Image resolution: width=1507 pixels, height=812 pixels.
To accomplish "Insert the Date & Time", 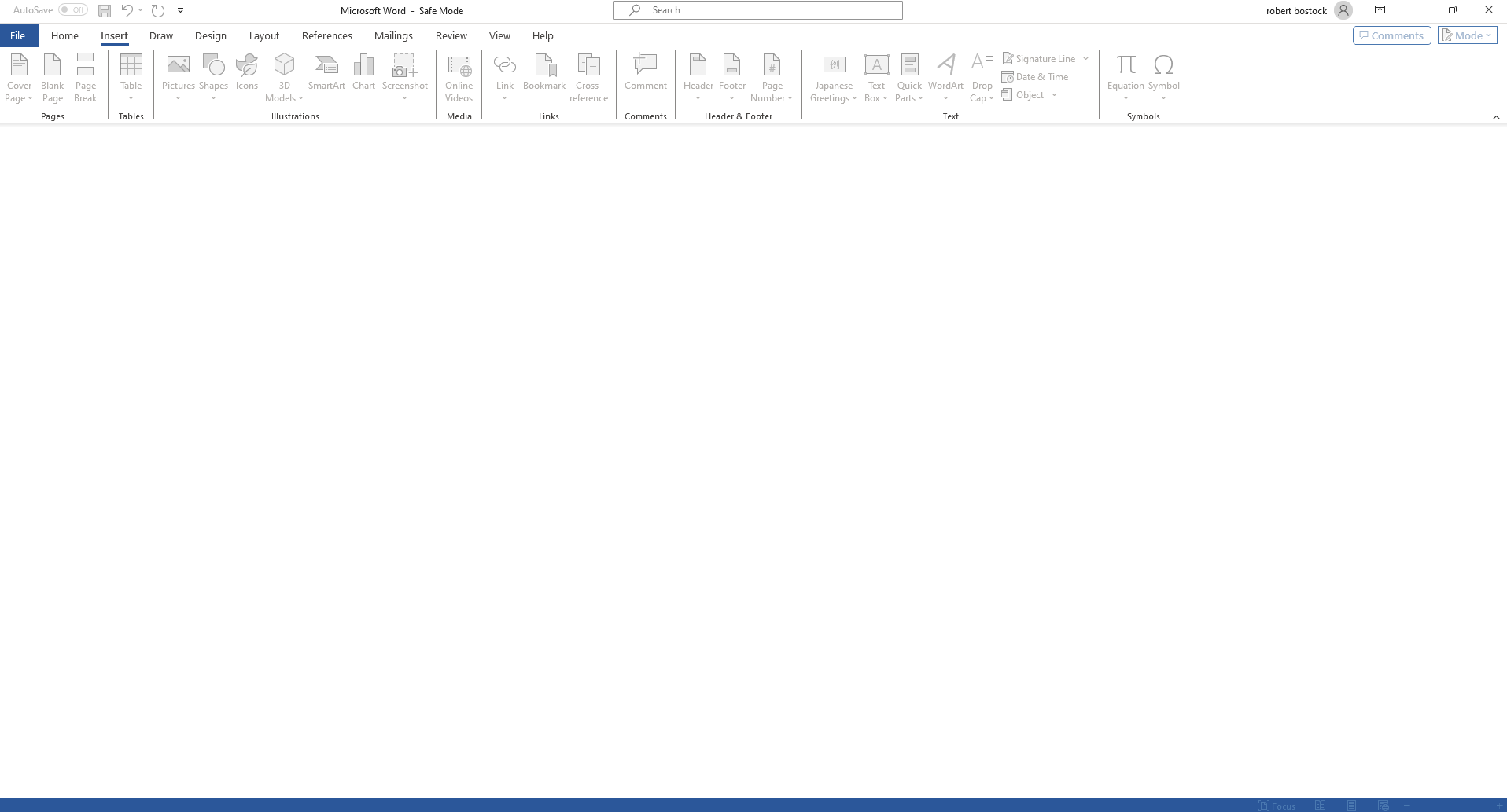I will click(1035, 76).
